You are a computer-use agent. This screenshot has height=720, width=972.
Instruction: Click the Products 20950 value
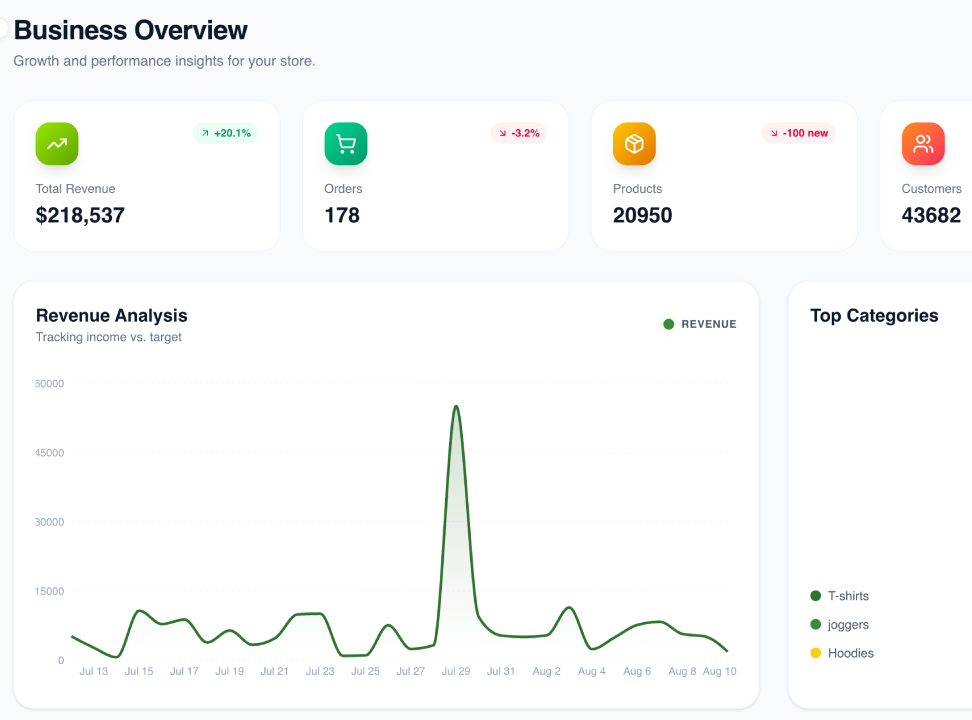[642, 215]
